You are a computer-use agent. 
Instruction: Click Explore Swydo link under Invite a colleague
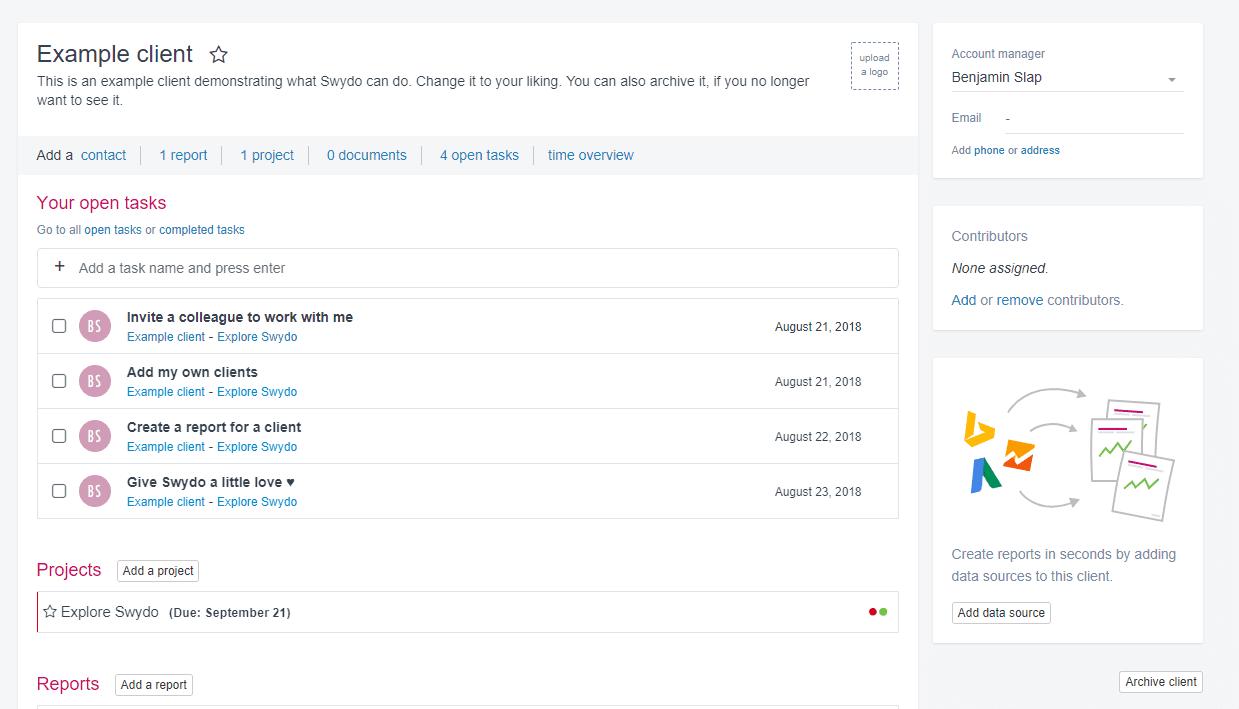coord(257,337)
